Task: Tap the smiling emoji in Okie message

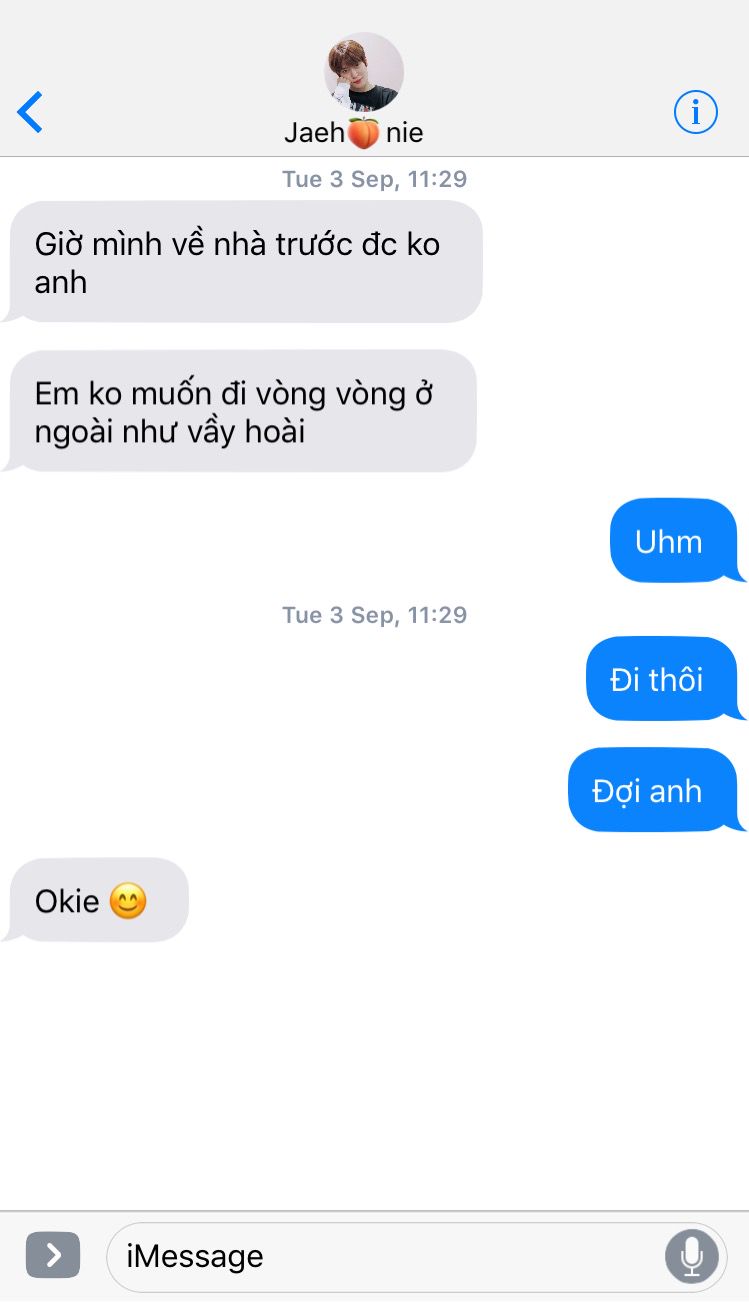Action: (127, 902)
